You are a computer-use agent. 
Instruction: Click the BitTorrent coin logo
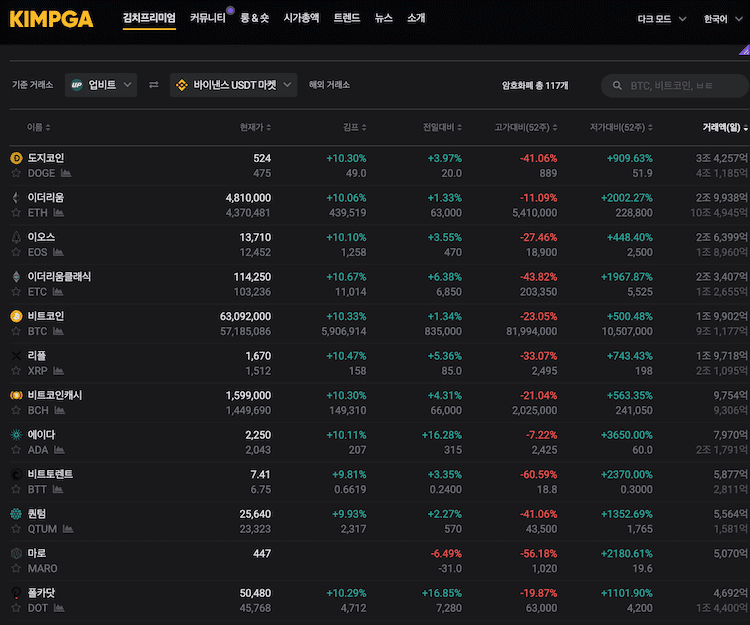click(x=16, y=474)
